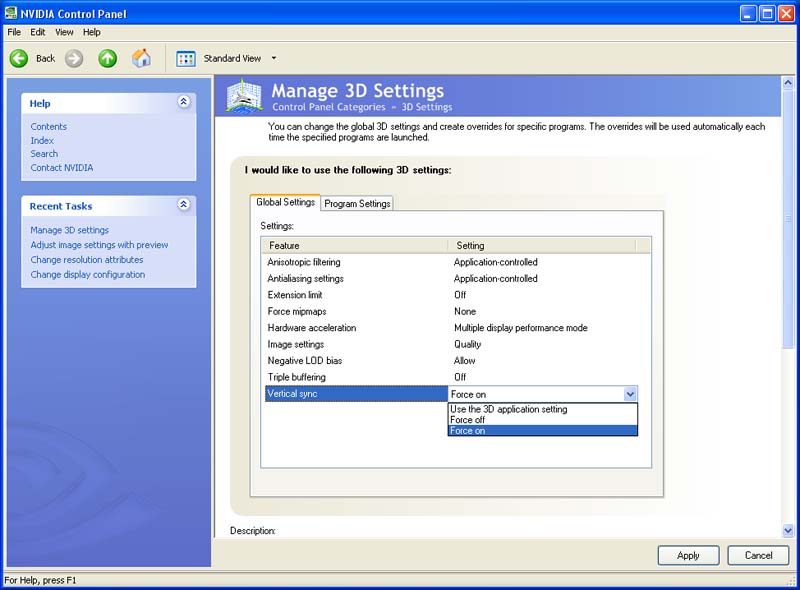Click the Contact NVIDIA link
The height and width of the screenshot is (590, 800).
(x=62, y=167)
